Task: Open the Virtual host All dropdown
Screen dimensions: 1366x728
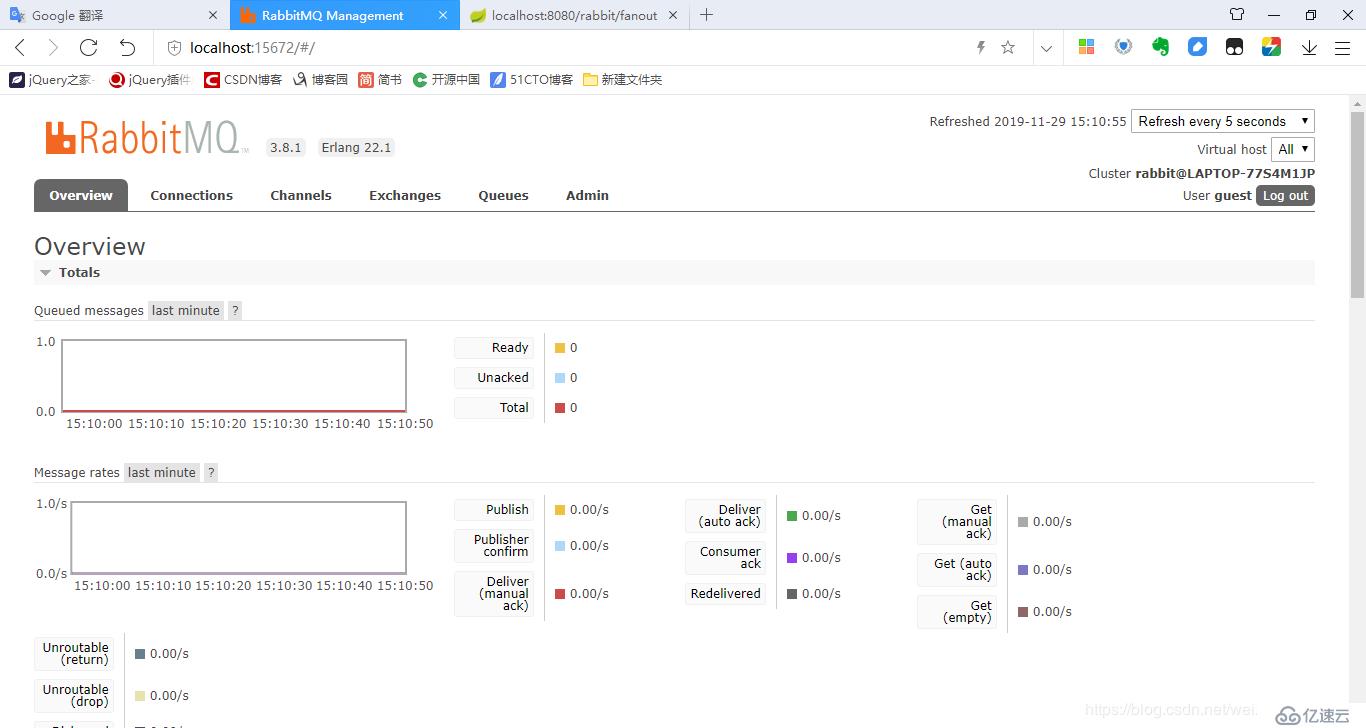Action: point(1293,149)
